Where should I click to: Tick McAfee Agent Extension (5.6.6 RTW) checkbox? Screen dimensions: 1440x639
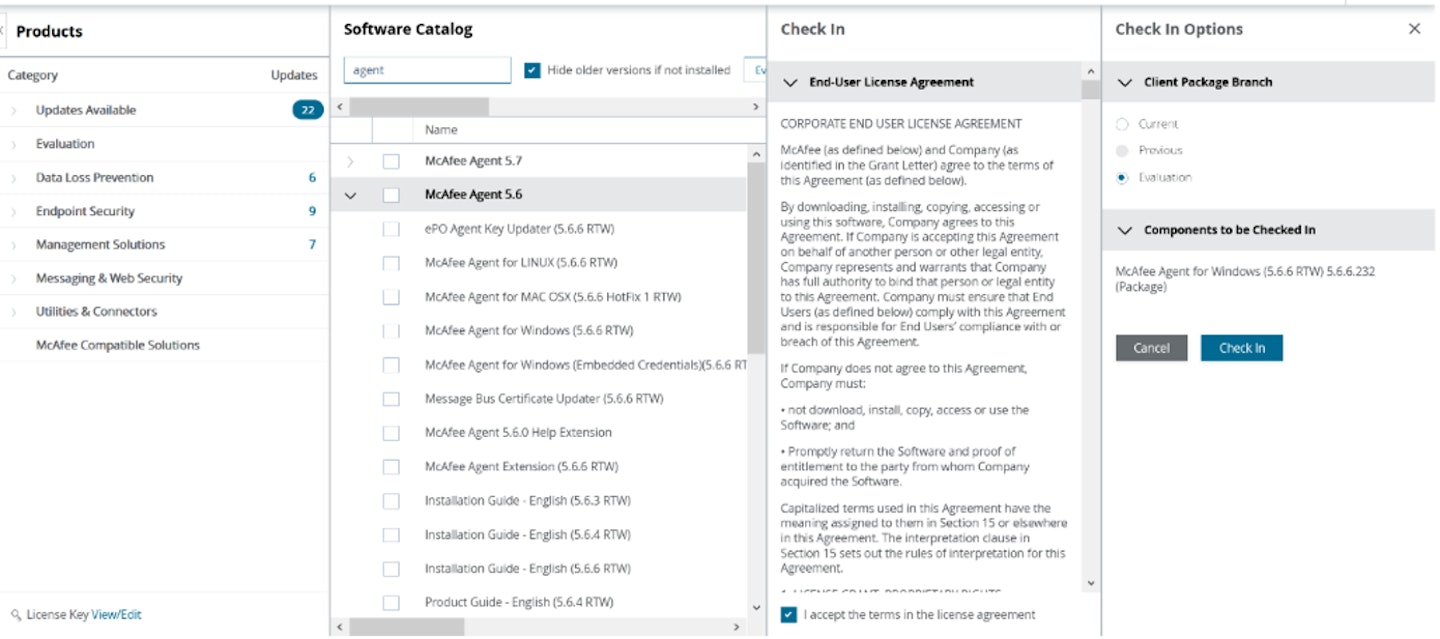click(x=391, y=467)
